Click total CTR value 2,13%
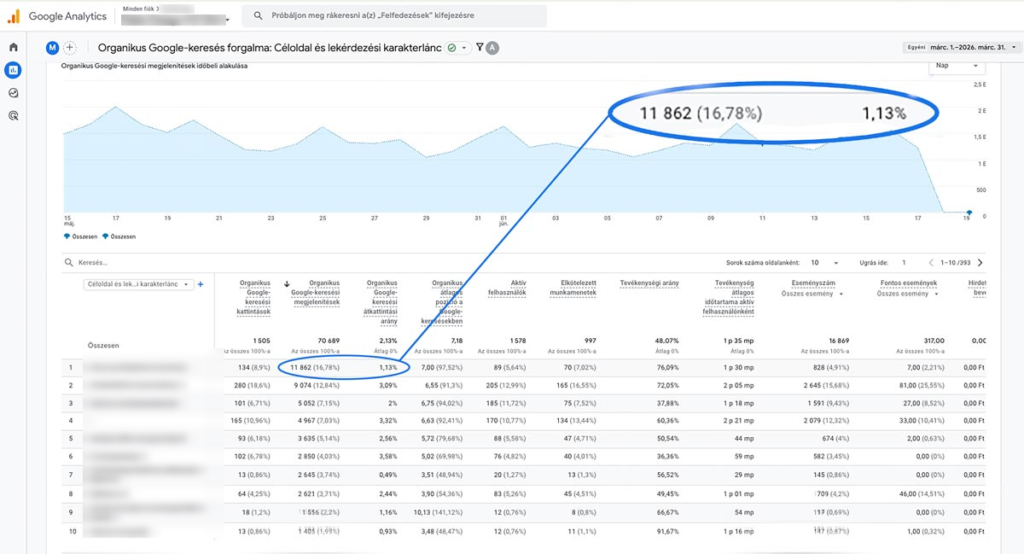Screen dimensions: 1024x554 click(x=388, y=340)
